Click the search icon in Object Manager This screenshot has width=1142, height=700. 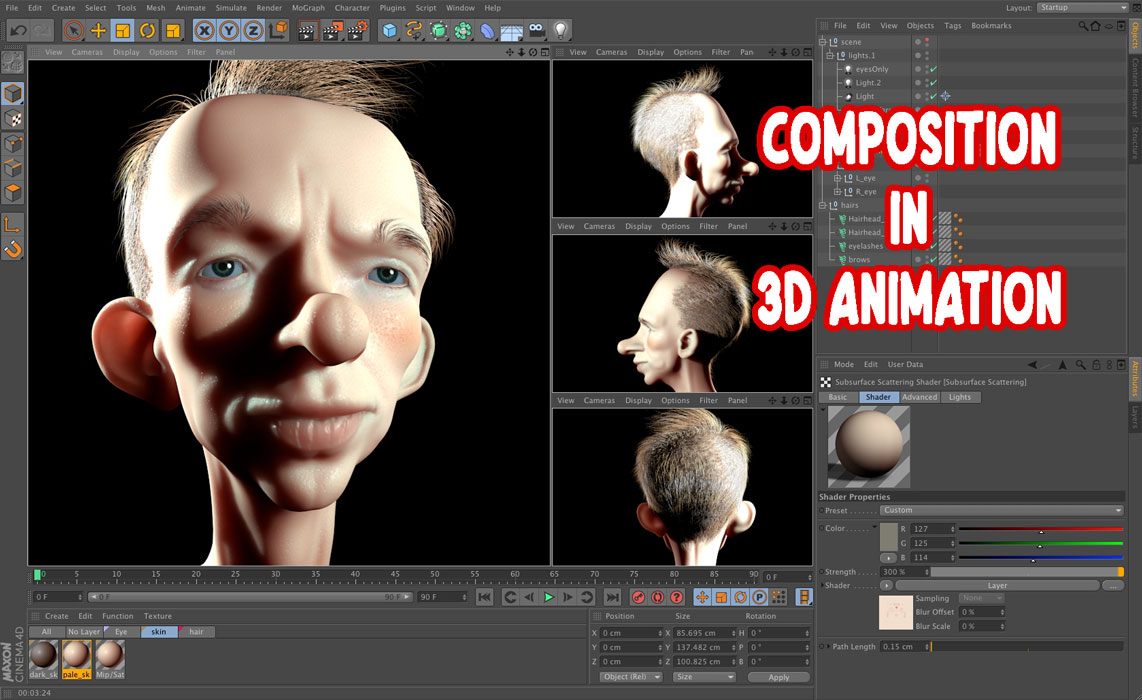pos(1083,25)
